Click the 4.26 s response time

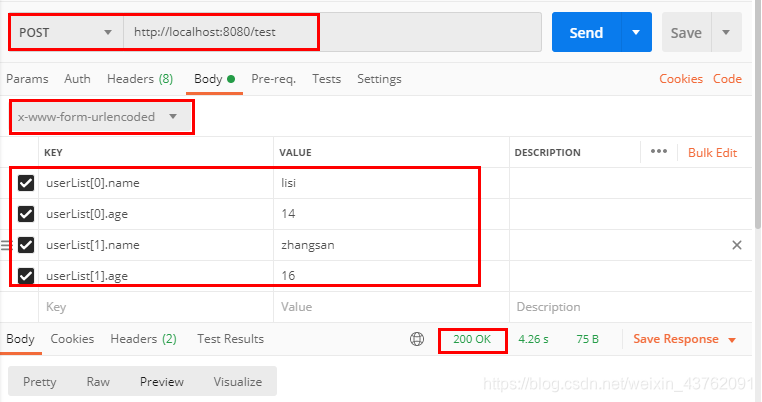pyautogui.click(x=533, y=339)
